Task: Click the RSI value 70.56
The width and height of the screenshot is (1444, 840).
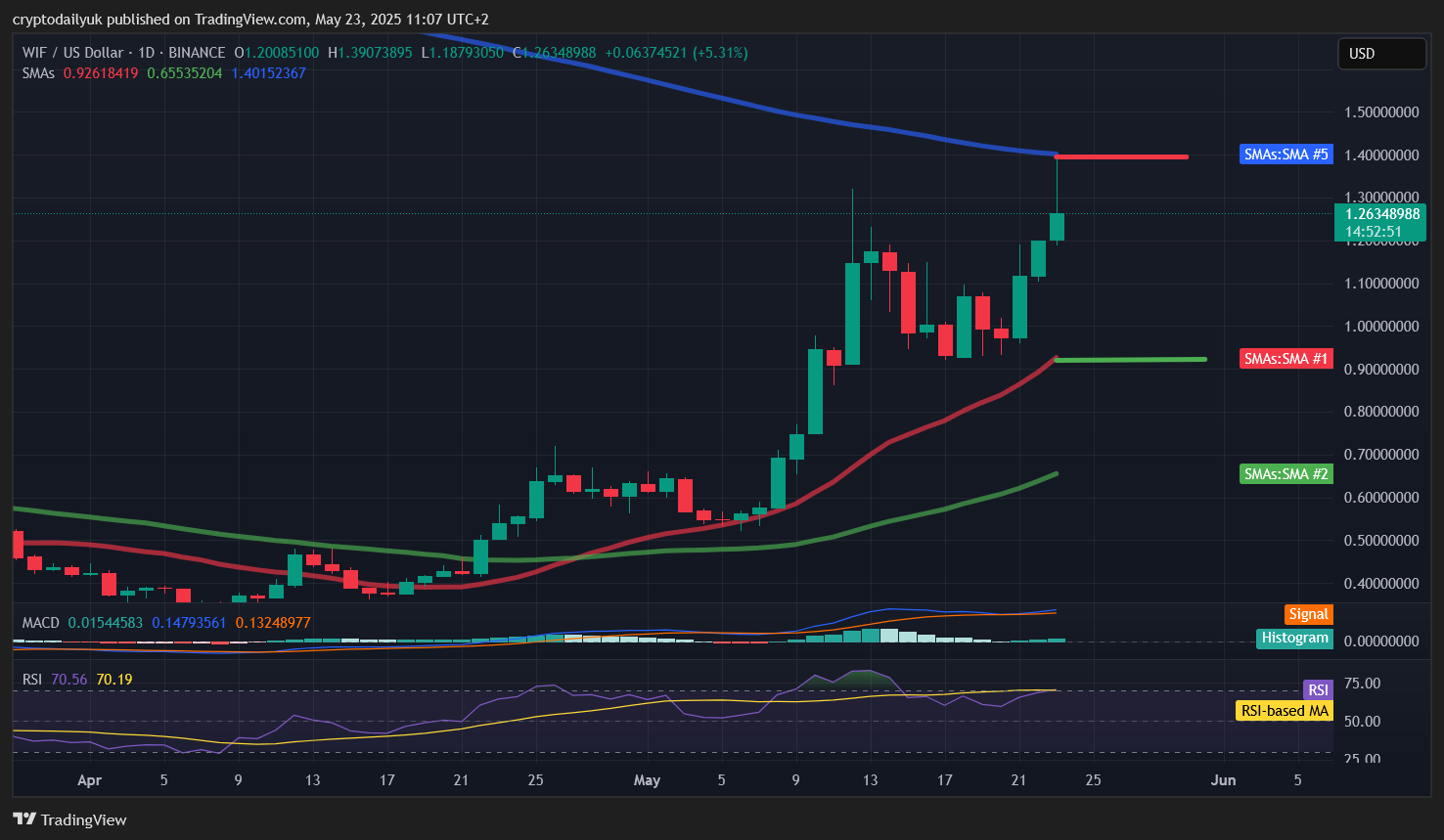Action: tap(69, 680)
